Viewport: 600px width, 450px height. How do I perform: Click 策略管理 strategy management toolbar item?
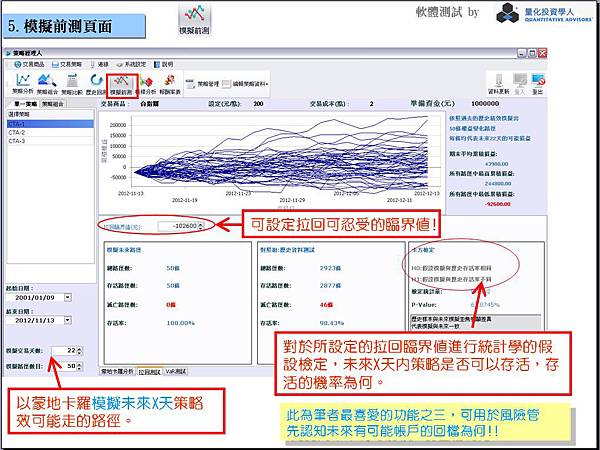point(202,83)
